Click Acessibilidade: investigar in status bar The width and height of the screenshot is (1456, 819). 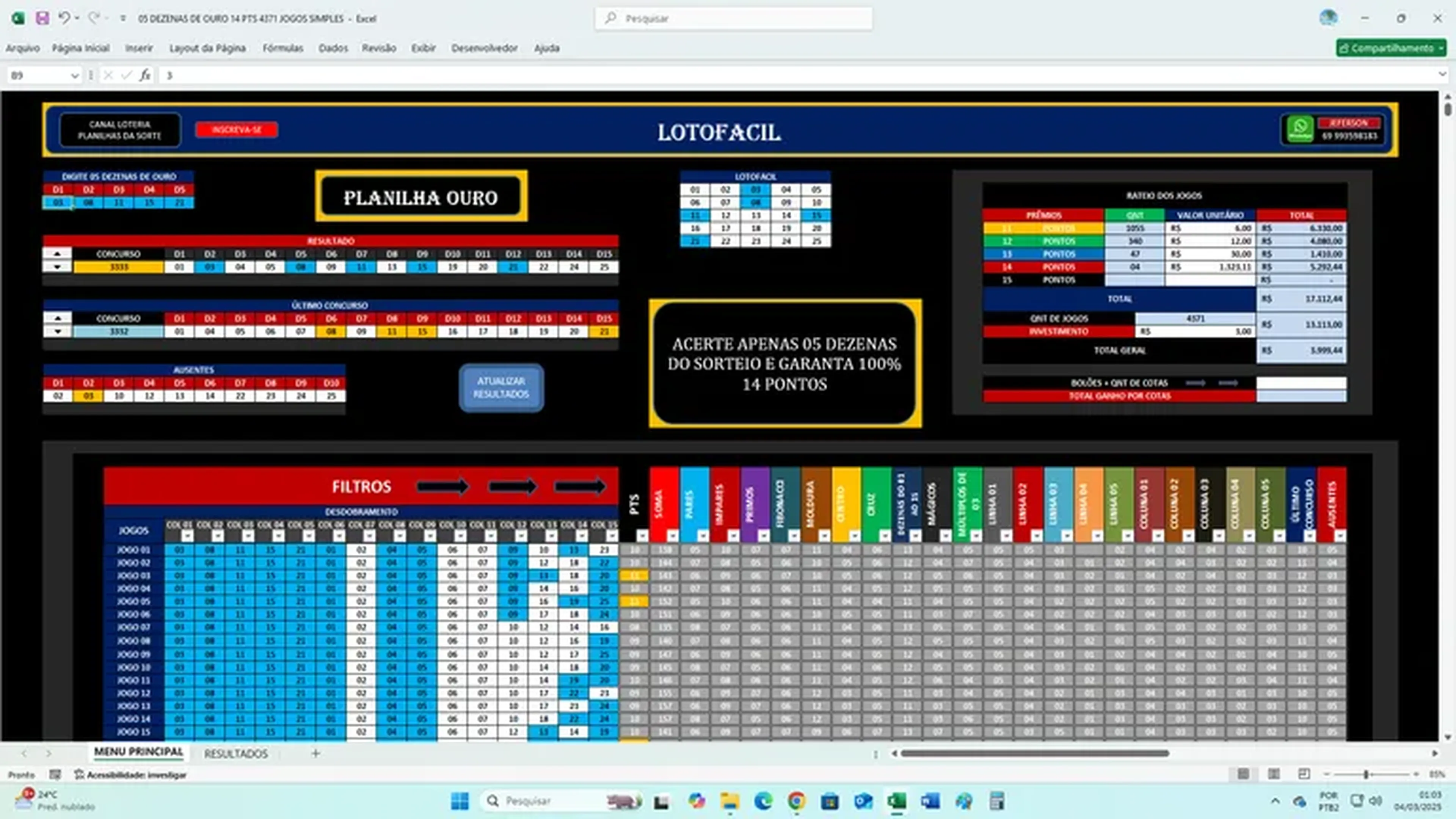(130, 775)
